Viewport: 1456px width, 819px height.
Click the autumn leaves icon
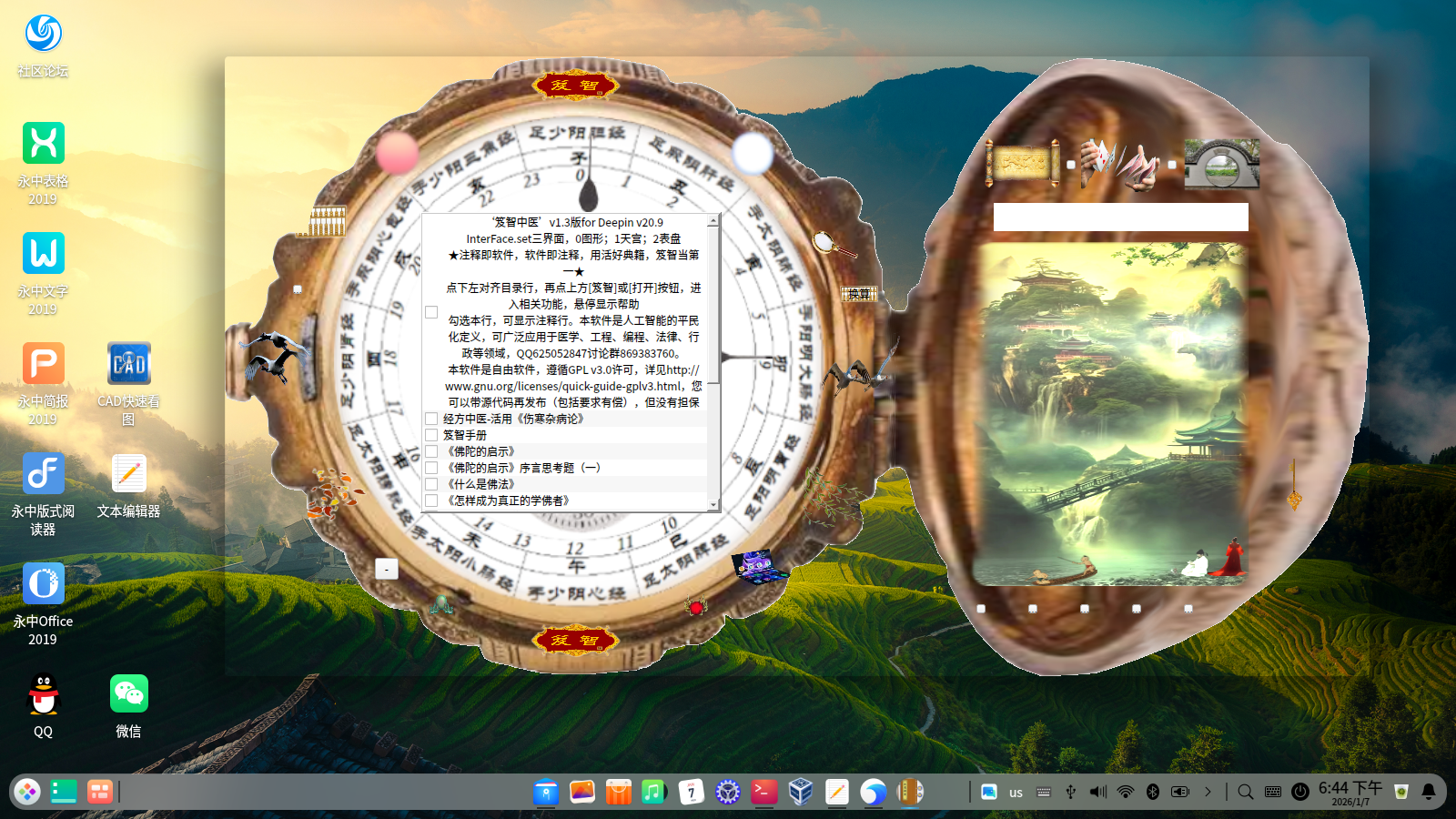pos(333,494)
